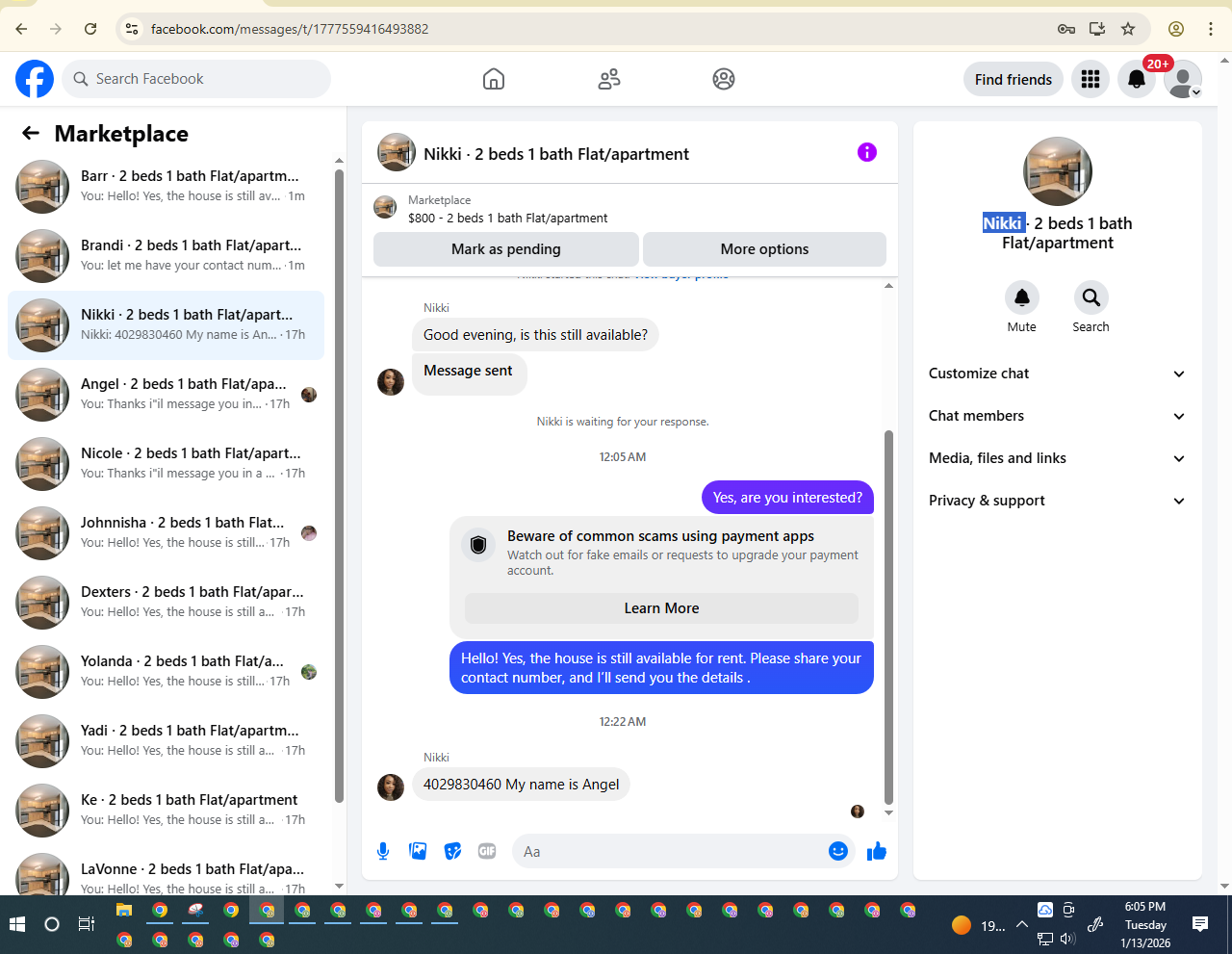Viewport: 1232px width, 954px height.
Task: Open File Explorer from the taskbar
Action: (124, 910)
